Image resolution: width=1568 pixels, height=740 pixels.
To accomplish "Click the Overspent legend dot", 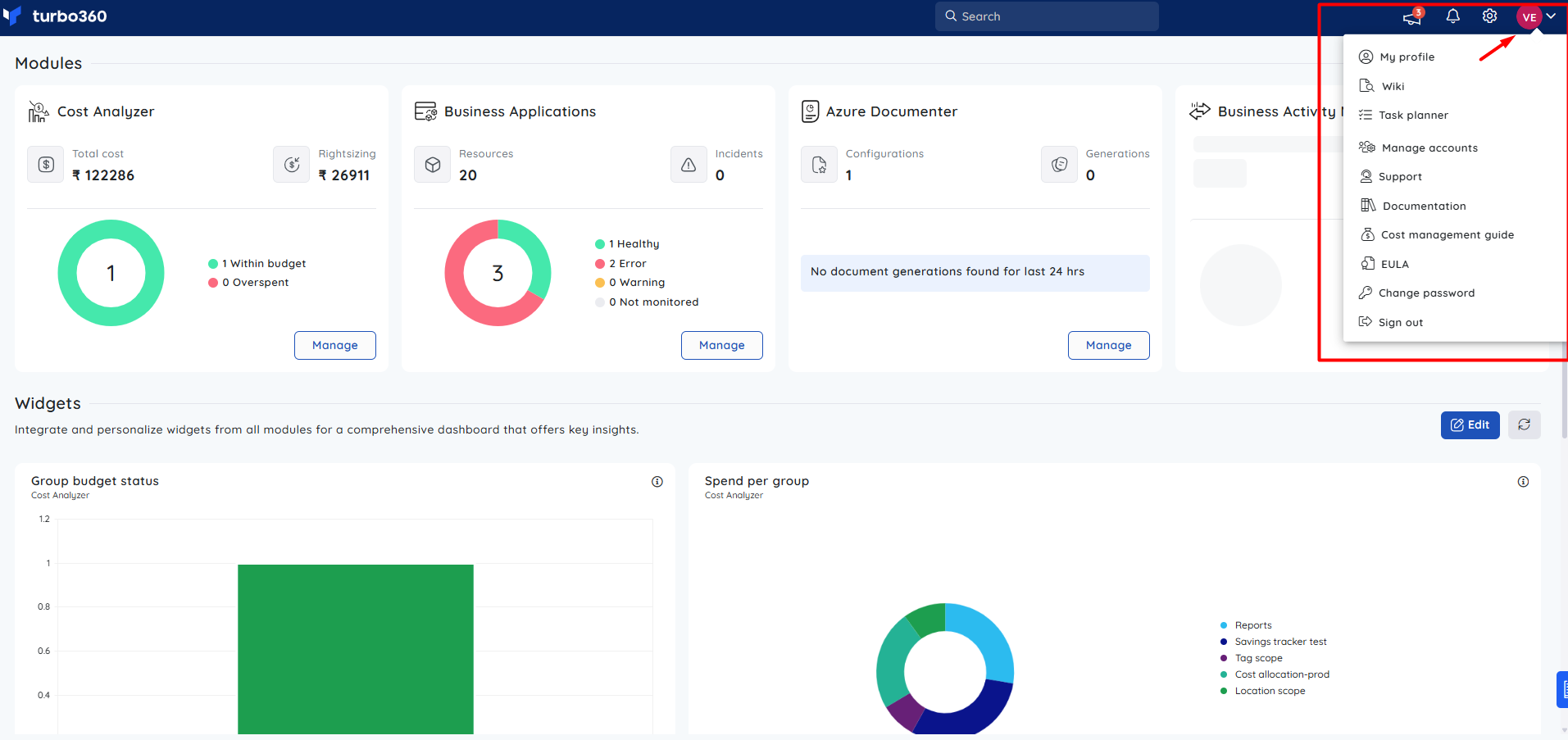I will point(213,283).
